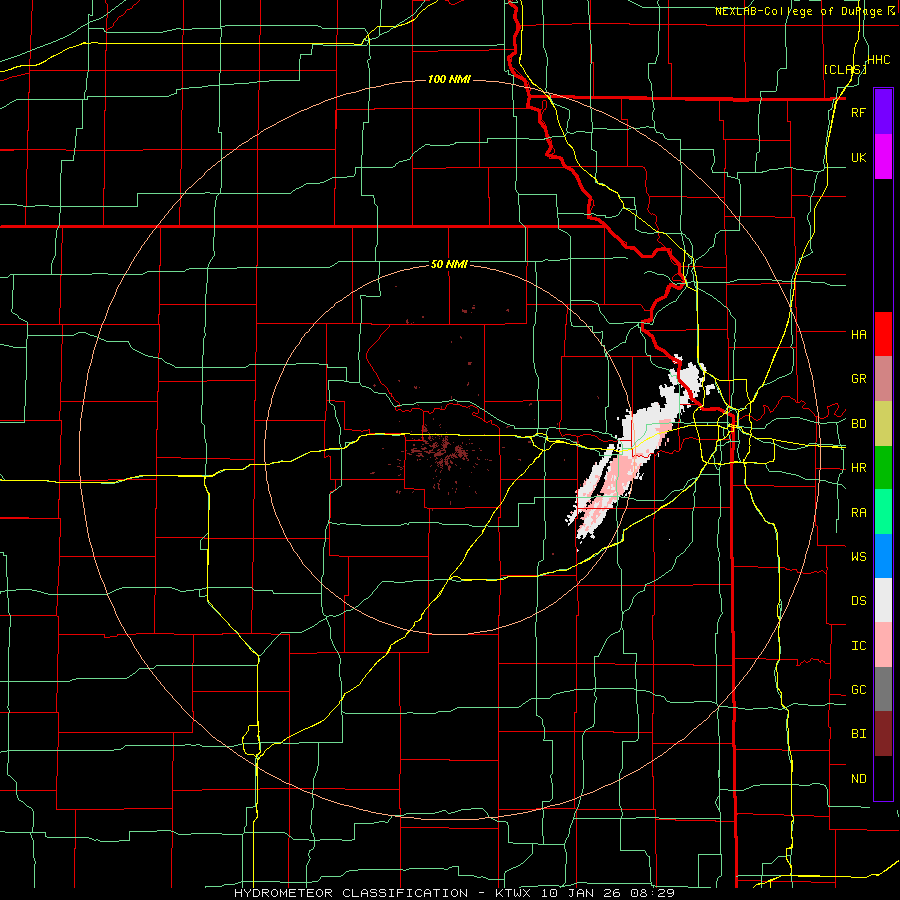This screenshot has height=900, width=900.
Task: Click the HYDROMETEOR CLASSIFICATION KTWX timestamp caption
Action: tap(454, 893)
